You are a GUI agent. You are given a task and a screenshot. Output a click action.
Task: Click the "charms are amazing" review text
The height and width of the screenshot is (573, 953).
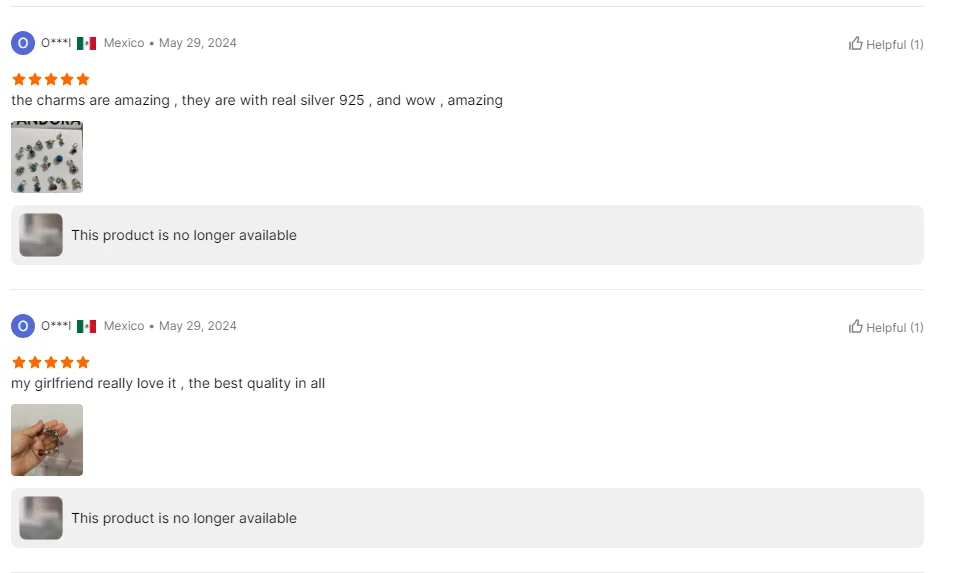coord(257,100)
